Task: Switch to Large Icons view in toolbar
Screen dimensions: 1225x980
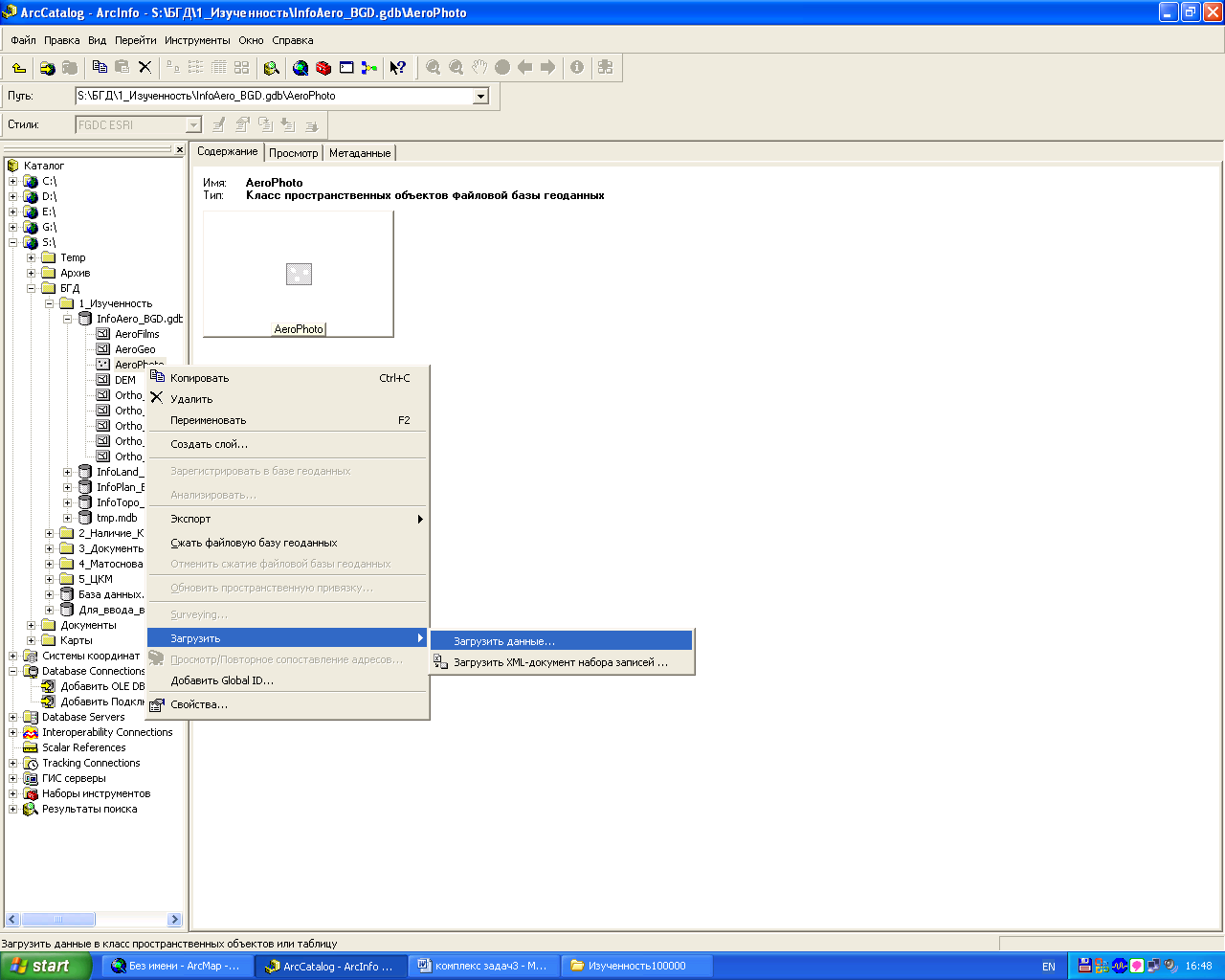Action: pyautogui.click(x=173, y=67)
